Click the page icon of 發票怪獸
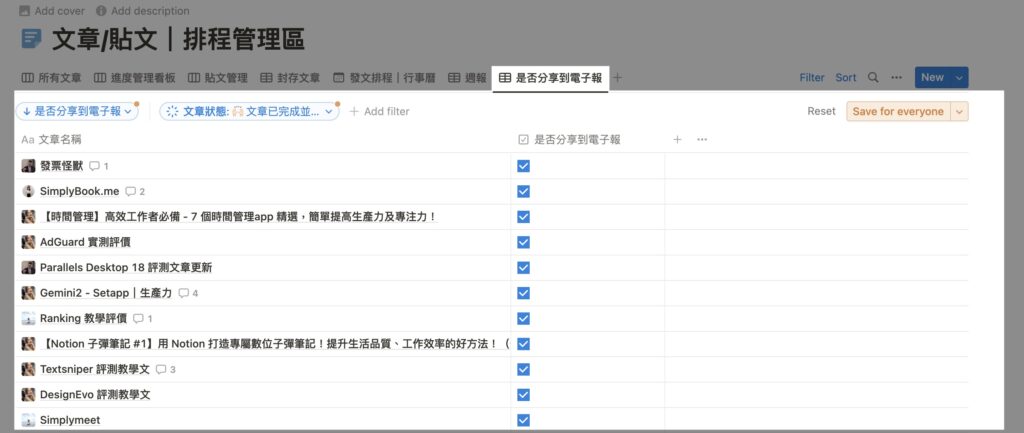 (x=28, y=166)
